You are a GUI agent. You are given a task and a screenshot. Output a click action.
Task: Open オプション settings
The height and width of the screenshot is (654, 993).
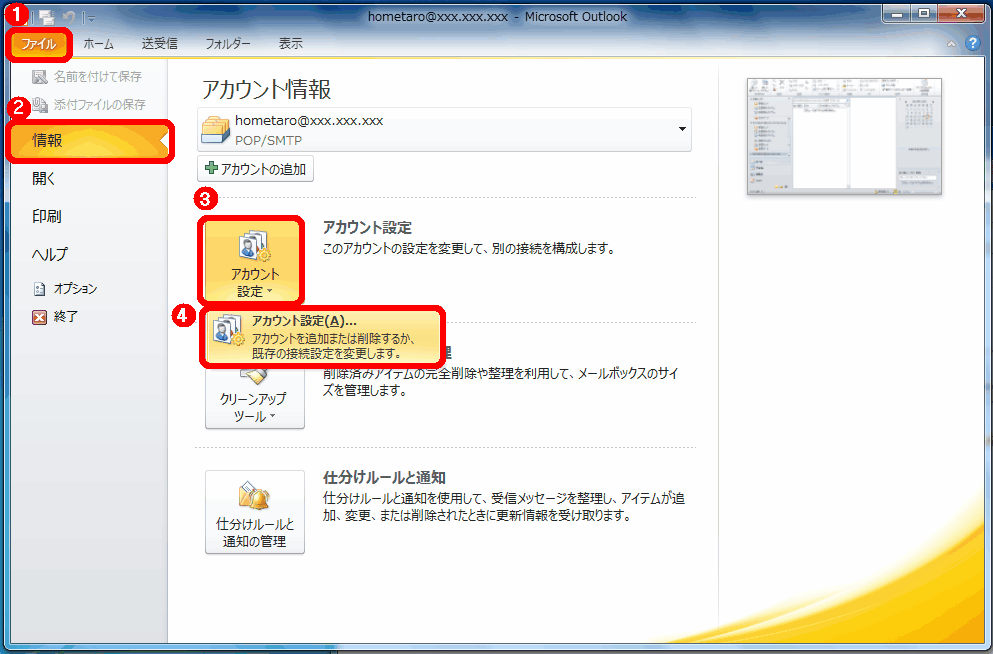(x=65, y=289)
